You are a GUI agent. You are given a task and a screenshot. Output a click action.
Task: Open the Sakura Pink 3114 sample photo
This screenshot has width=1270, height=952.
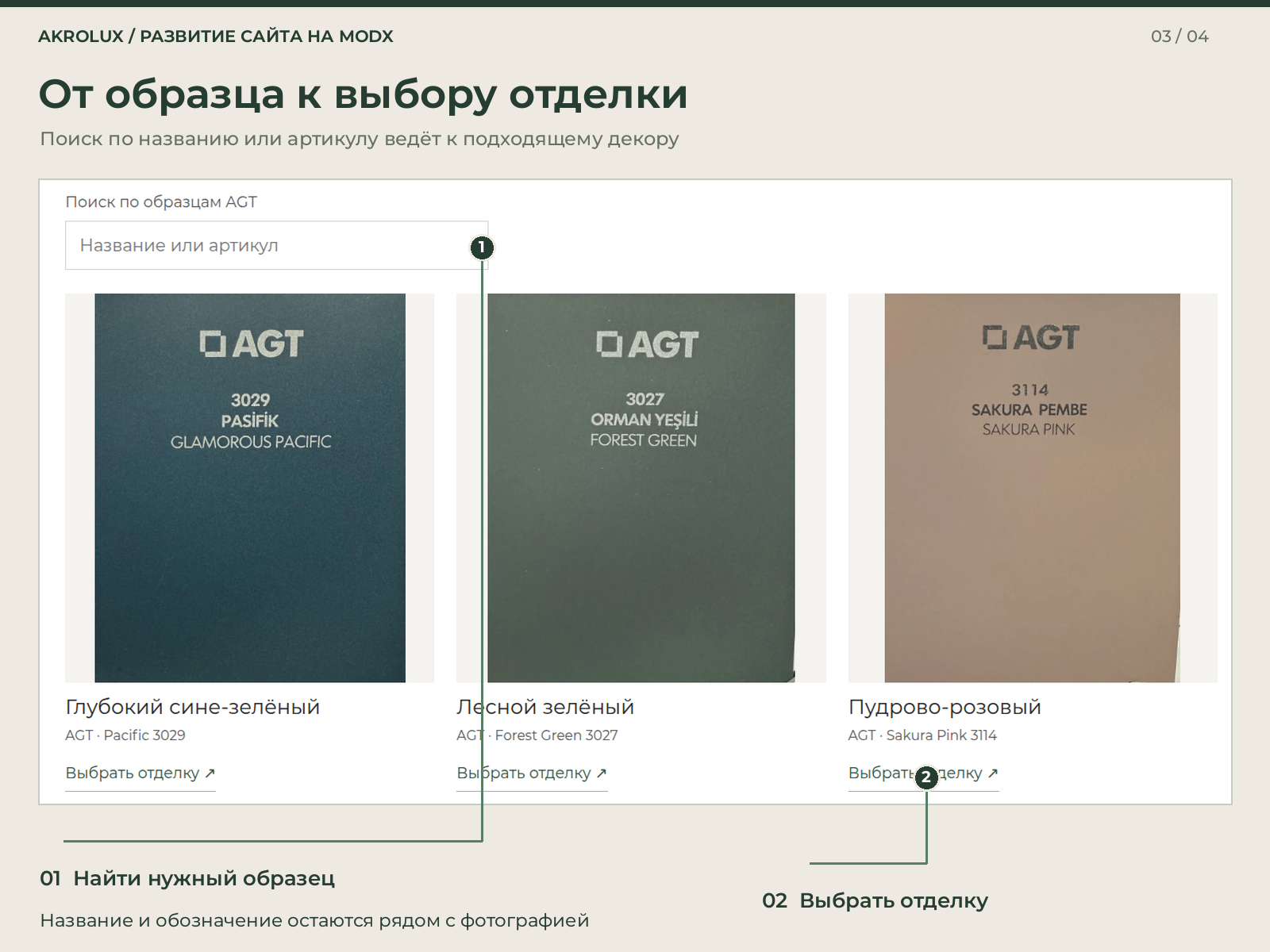[1033, 488]
